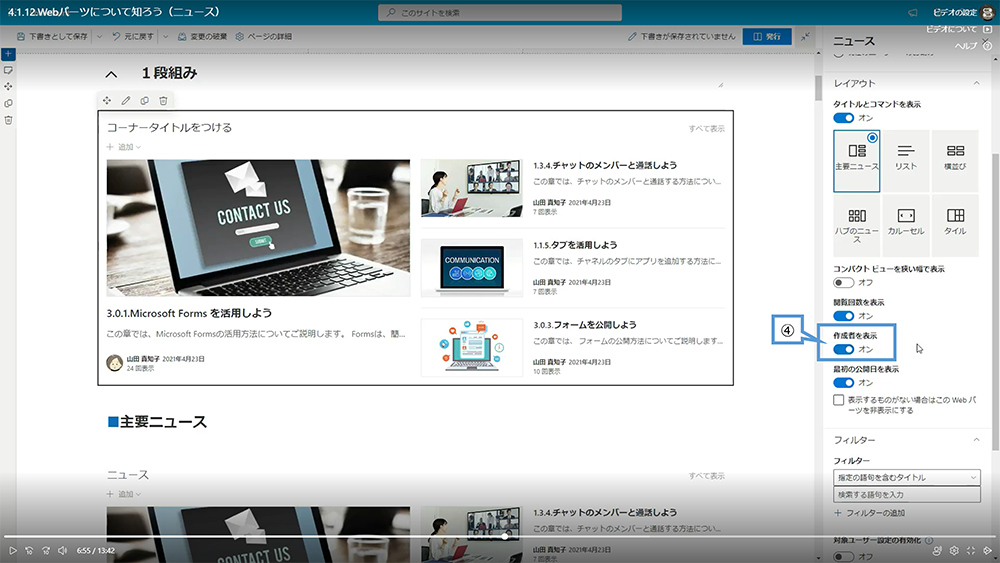Click the duplicate section icon in left rail
The width and height of the screenshot is (1000, 563).
tap(8, 103)
